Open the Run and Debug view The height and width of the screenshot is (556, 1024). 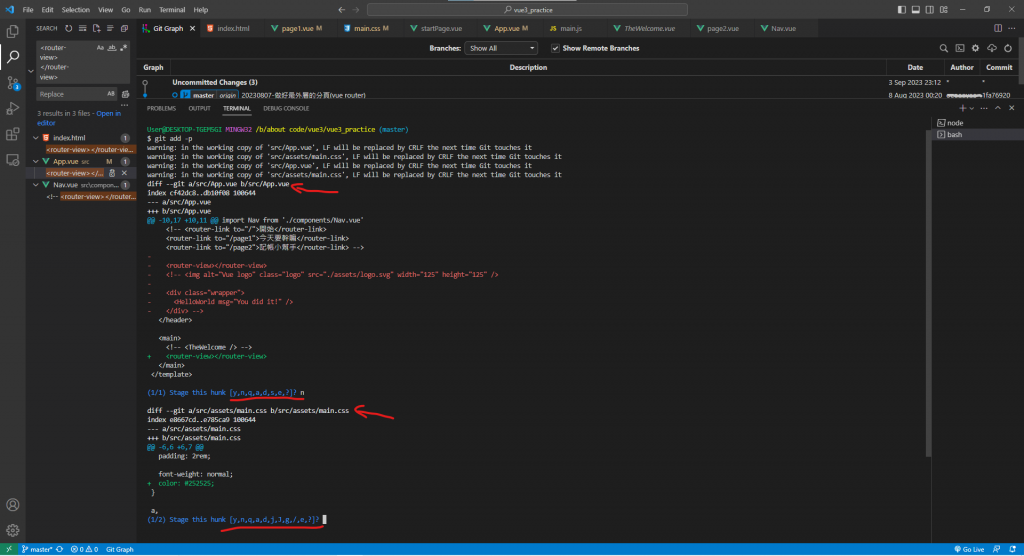tap(12, 108)
